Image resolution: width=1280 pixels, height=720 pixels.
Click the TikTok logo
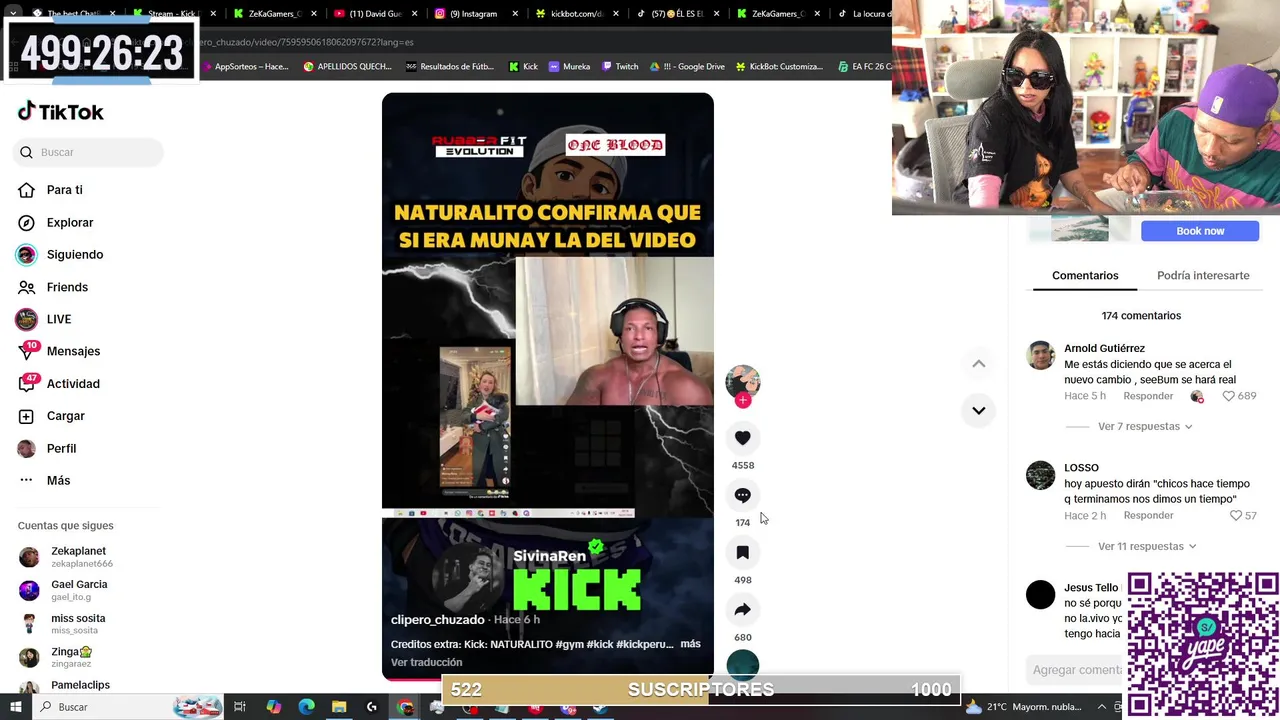[x=61, y=111]
